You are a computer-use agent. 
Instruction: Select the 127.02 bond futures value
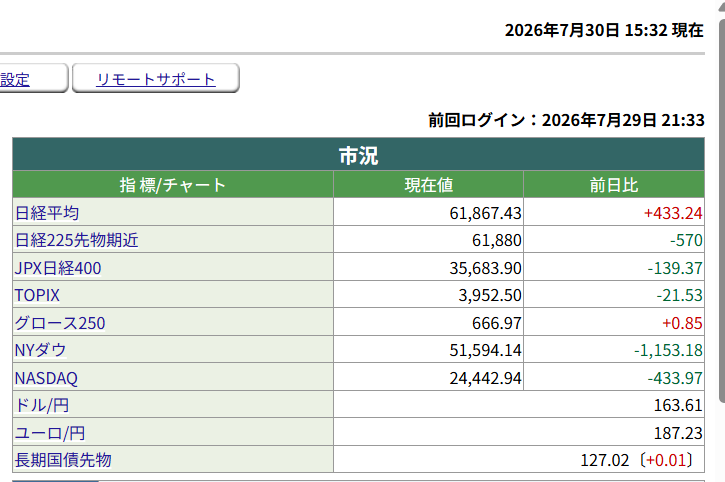[605, 460]
